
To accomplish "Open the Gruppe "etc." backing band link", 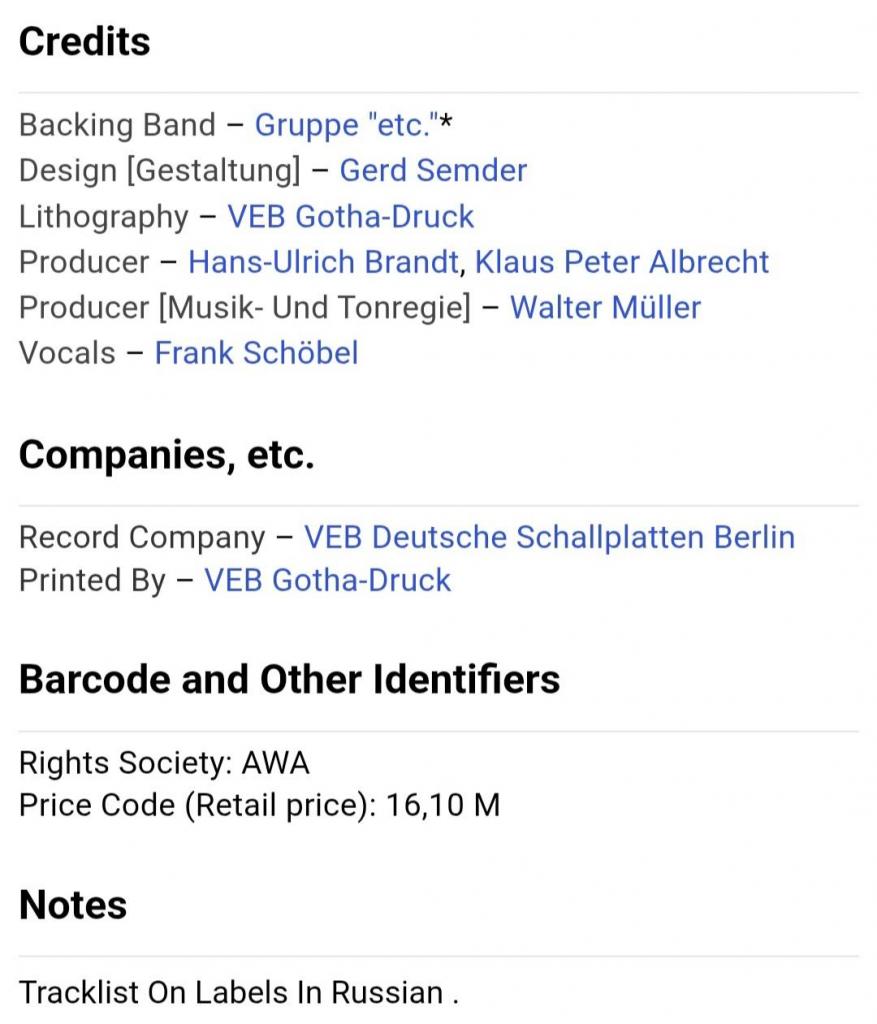I will [x=346, y=125].
